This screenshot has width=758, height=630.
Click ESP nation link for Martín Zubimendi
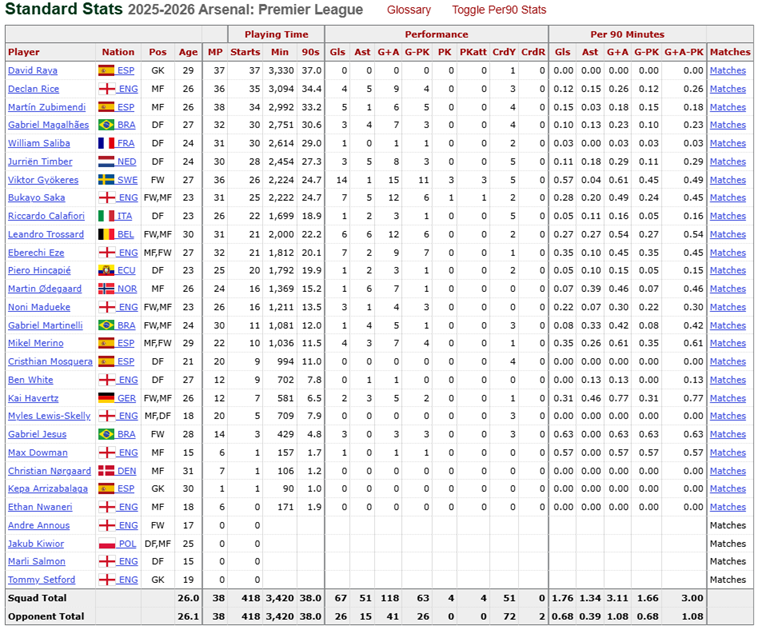(126, 107)
